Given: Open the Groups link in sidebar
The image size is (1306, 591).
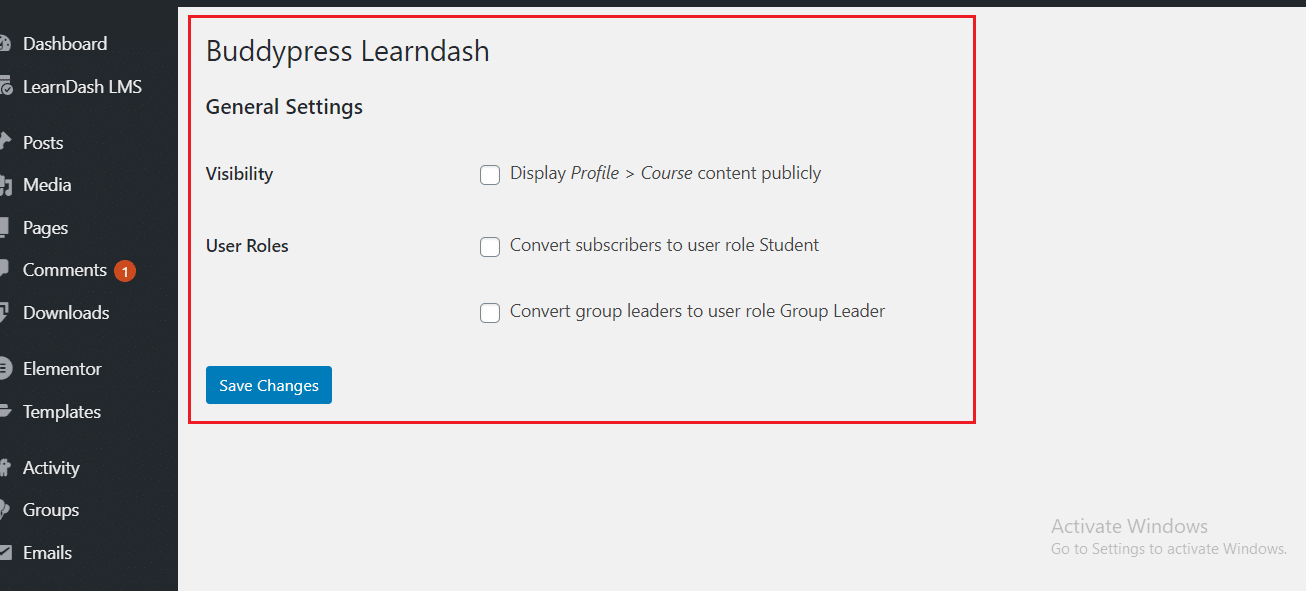Looking at the screenshot, I should coord(50,509).
